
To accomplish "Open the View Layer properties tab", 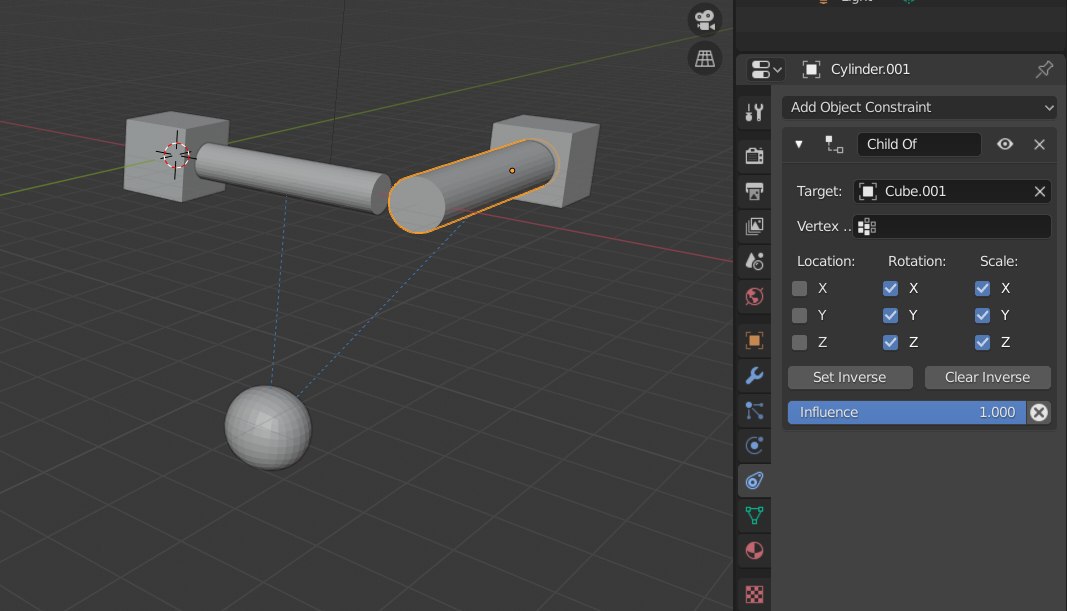I will pyautogui.click(x=754, y=226).
